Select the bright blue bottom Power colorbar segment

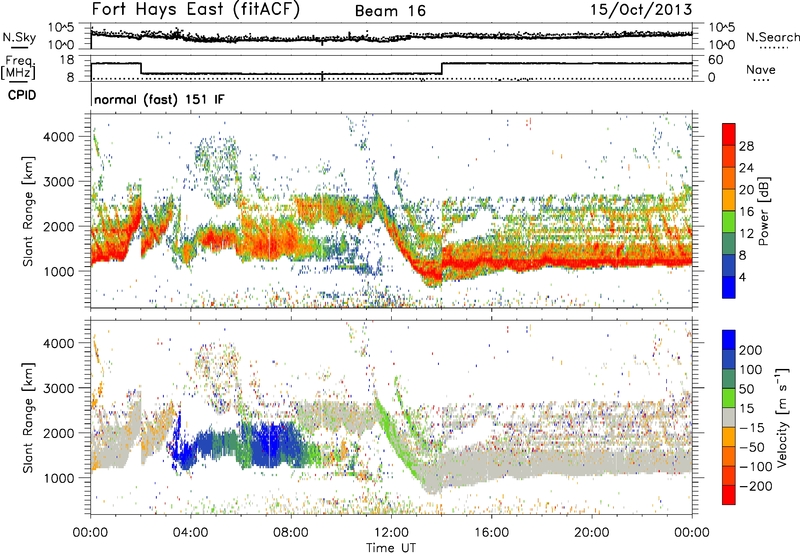coord(729,287)
